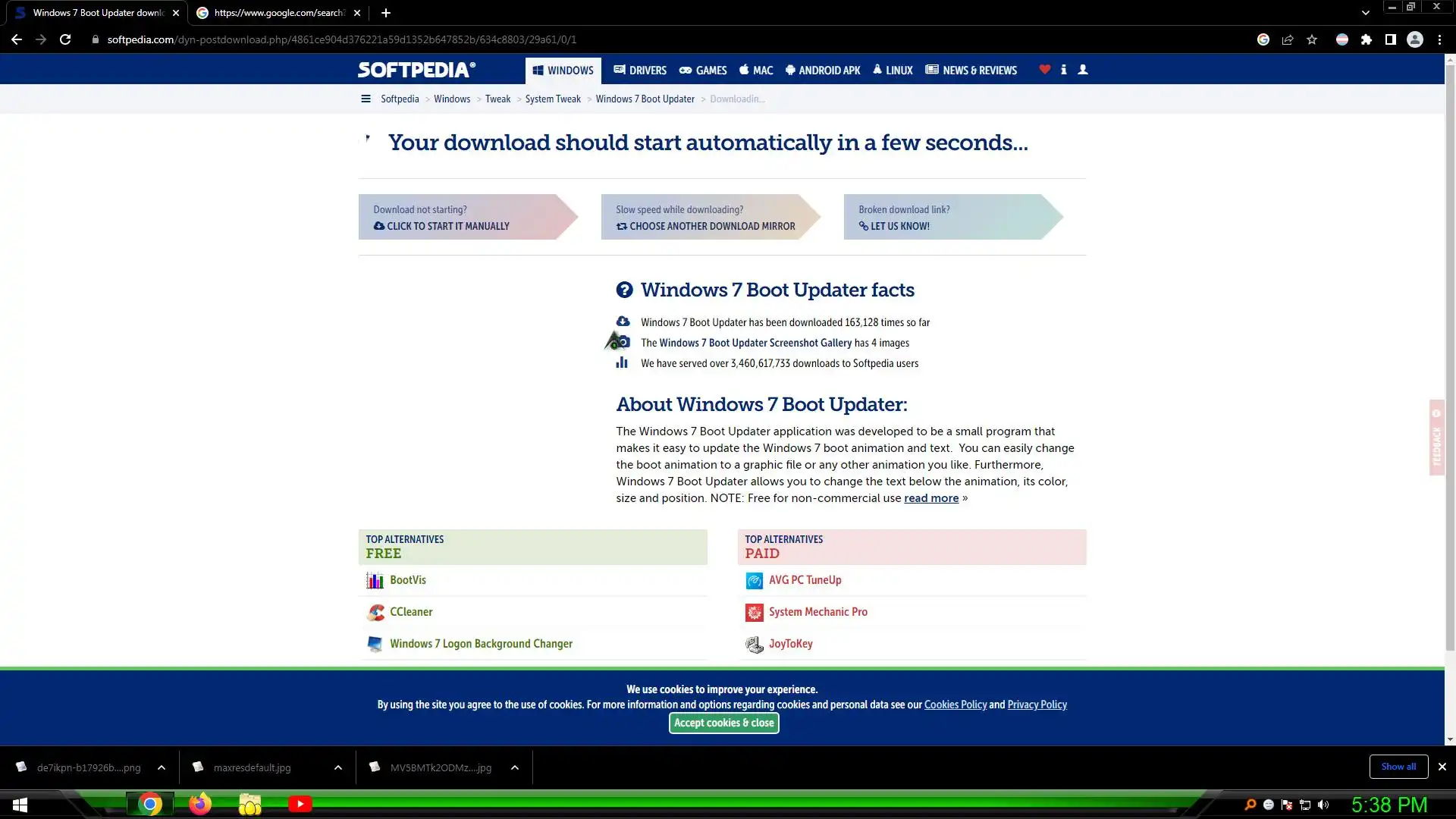Click the page vertical scrollbar
1456x819 pixels.
coord(1449,379)
